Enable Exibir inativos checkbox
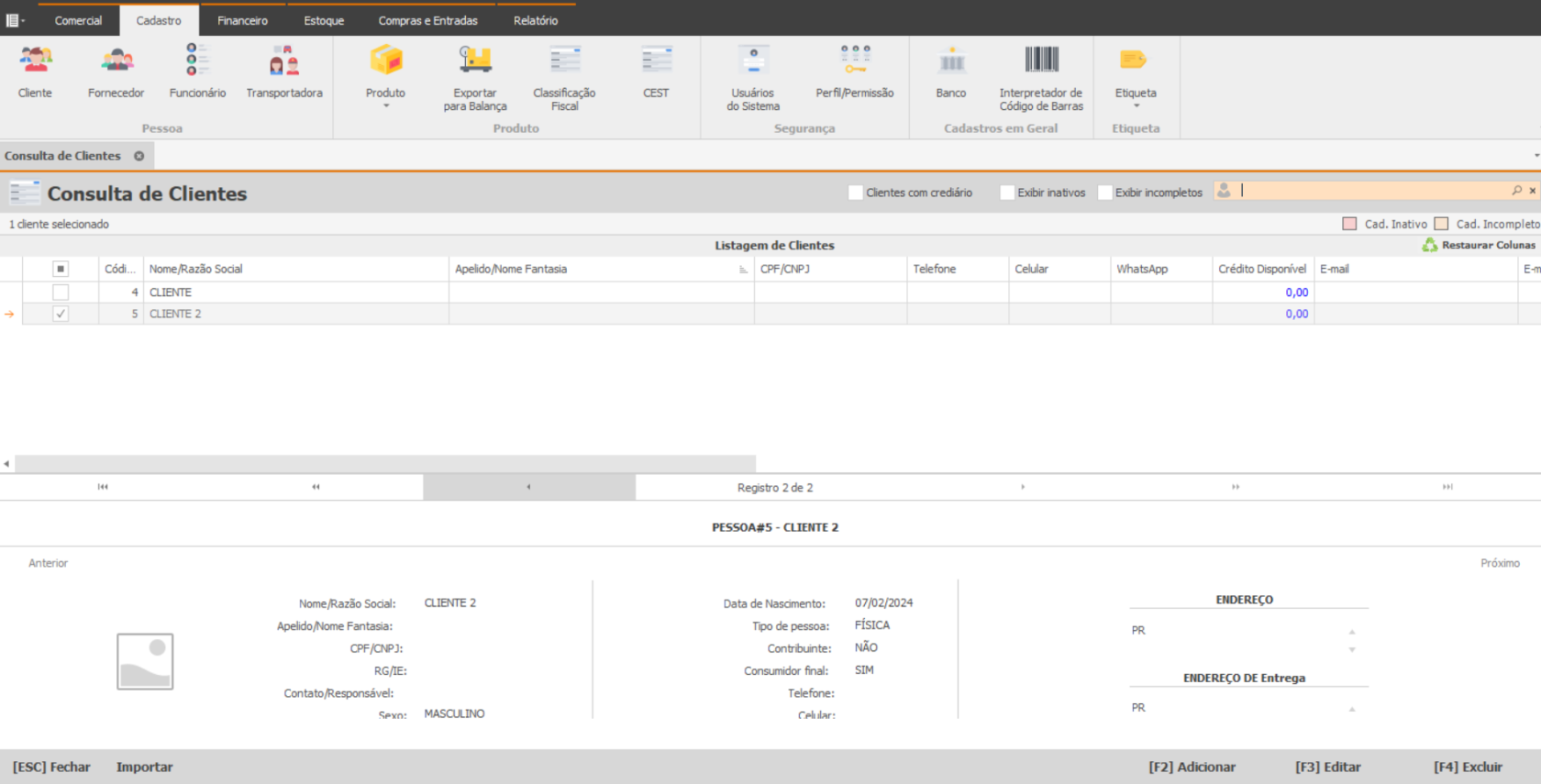The image size is (1541, 784). [1007, 193]
